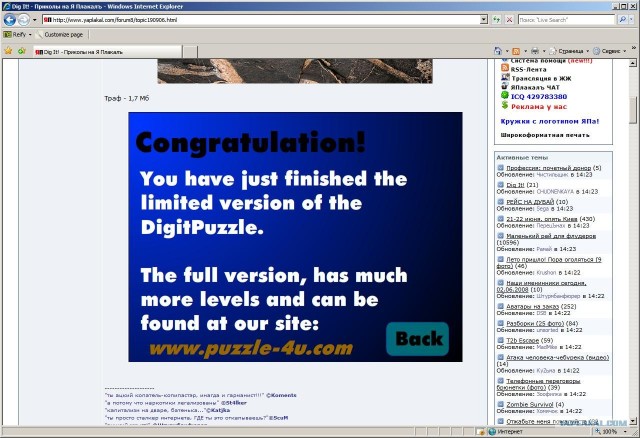Image resolution: width=640 pixels, height=438 pixels.
Task: Open the Кружки с логотипом ЯПа! link
Action: (x=550, y=121)
